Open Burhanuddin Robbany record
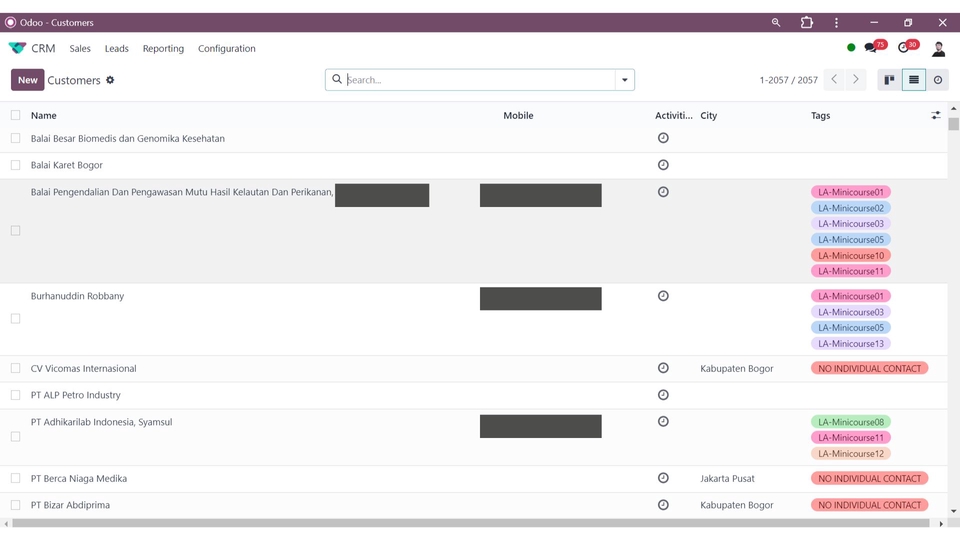The image size is (960, 540). point(77,296)
